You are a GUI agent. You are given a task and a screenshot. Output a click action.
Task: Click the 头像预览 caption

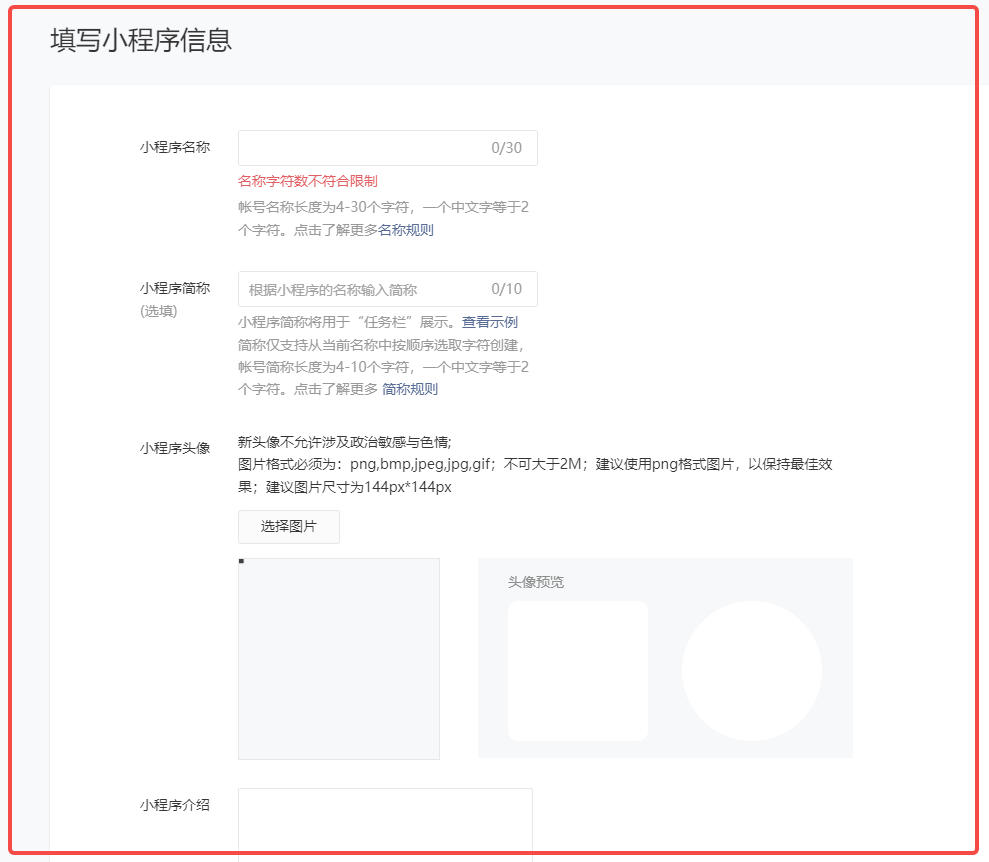[x=536, y=582]
